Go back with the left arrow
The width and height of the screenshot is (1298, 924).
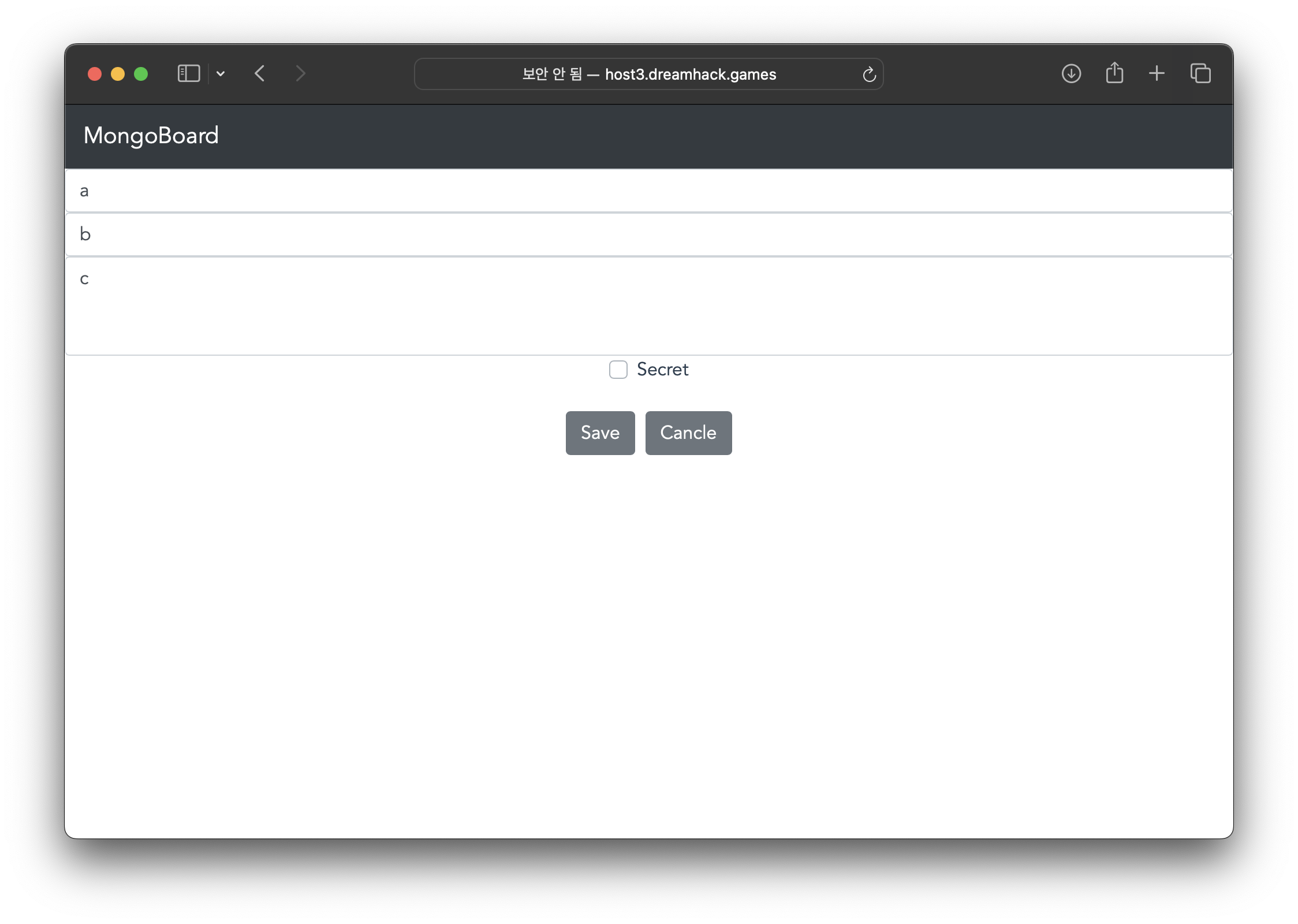point(260,74)
